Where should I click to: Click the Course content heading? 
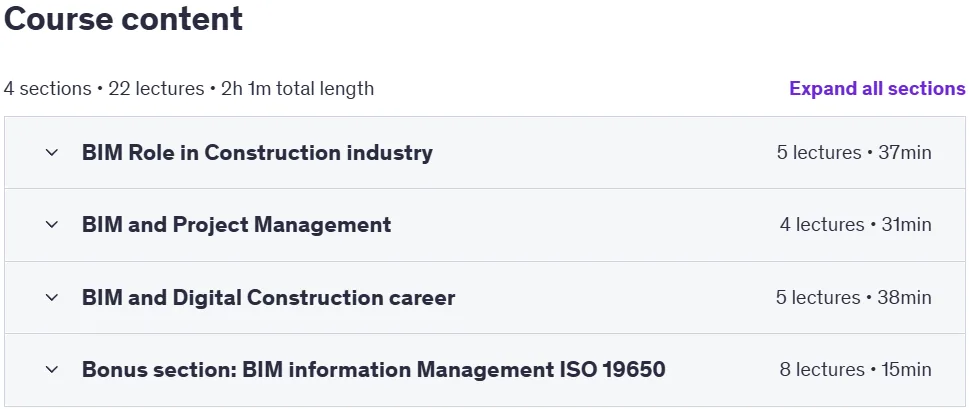[124, 19]
